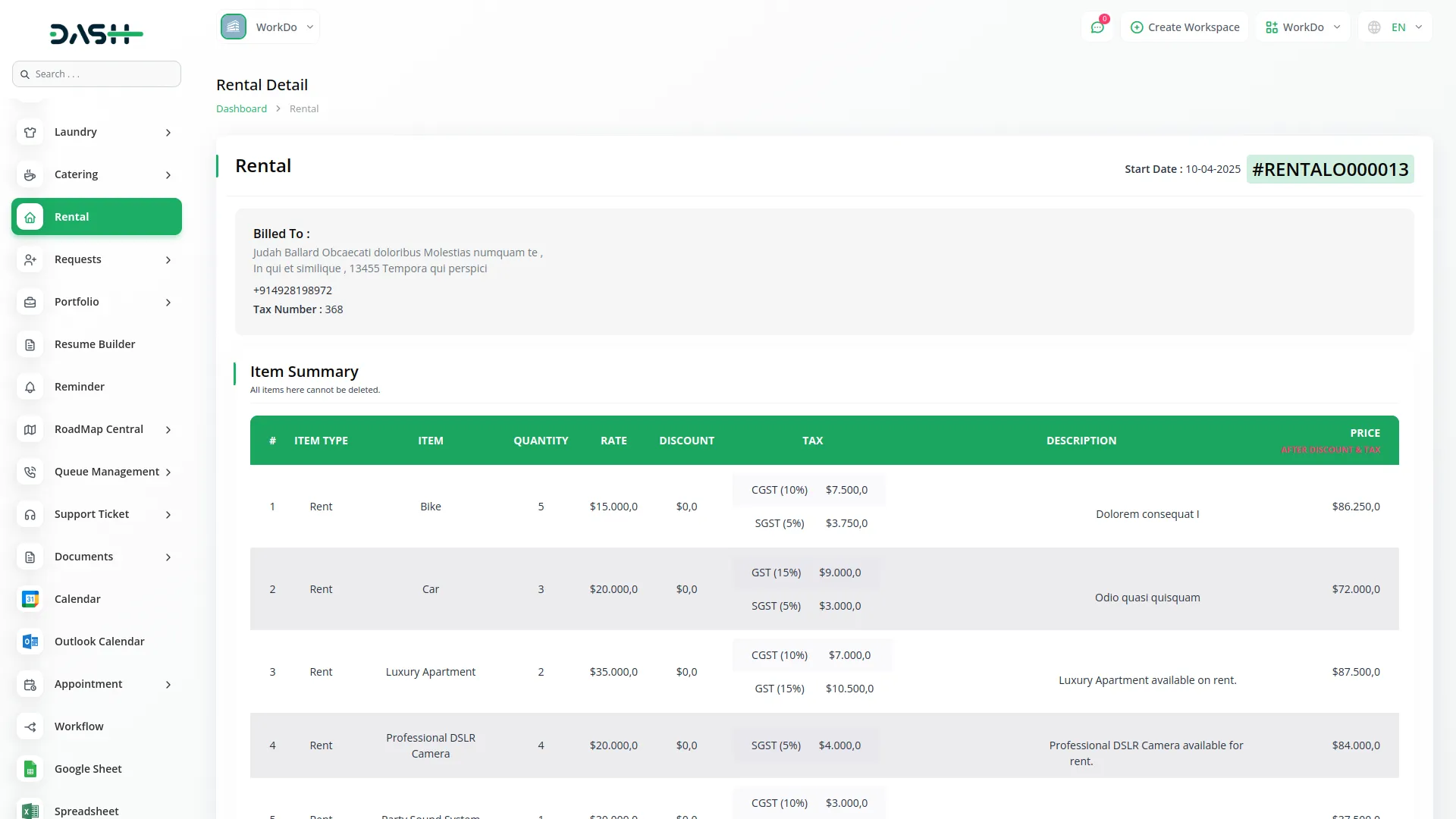
Task: Select the Reminder bell icon
Action: 30,387
